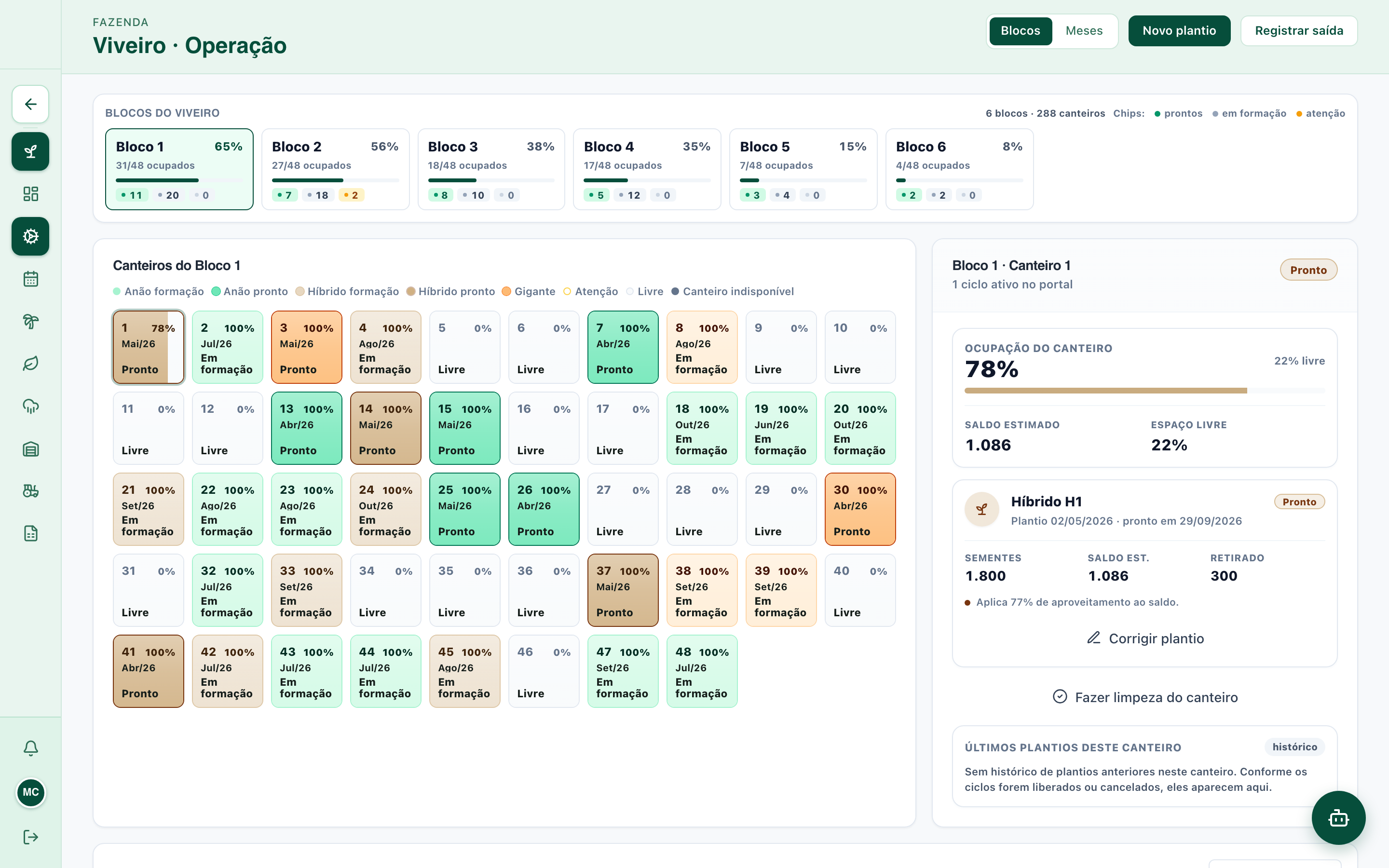Switch to the Meses view
Viewport: 1389px width, 868px height.
[1084, 31]
